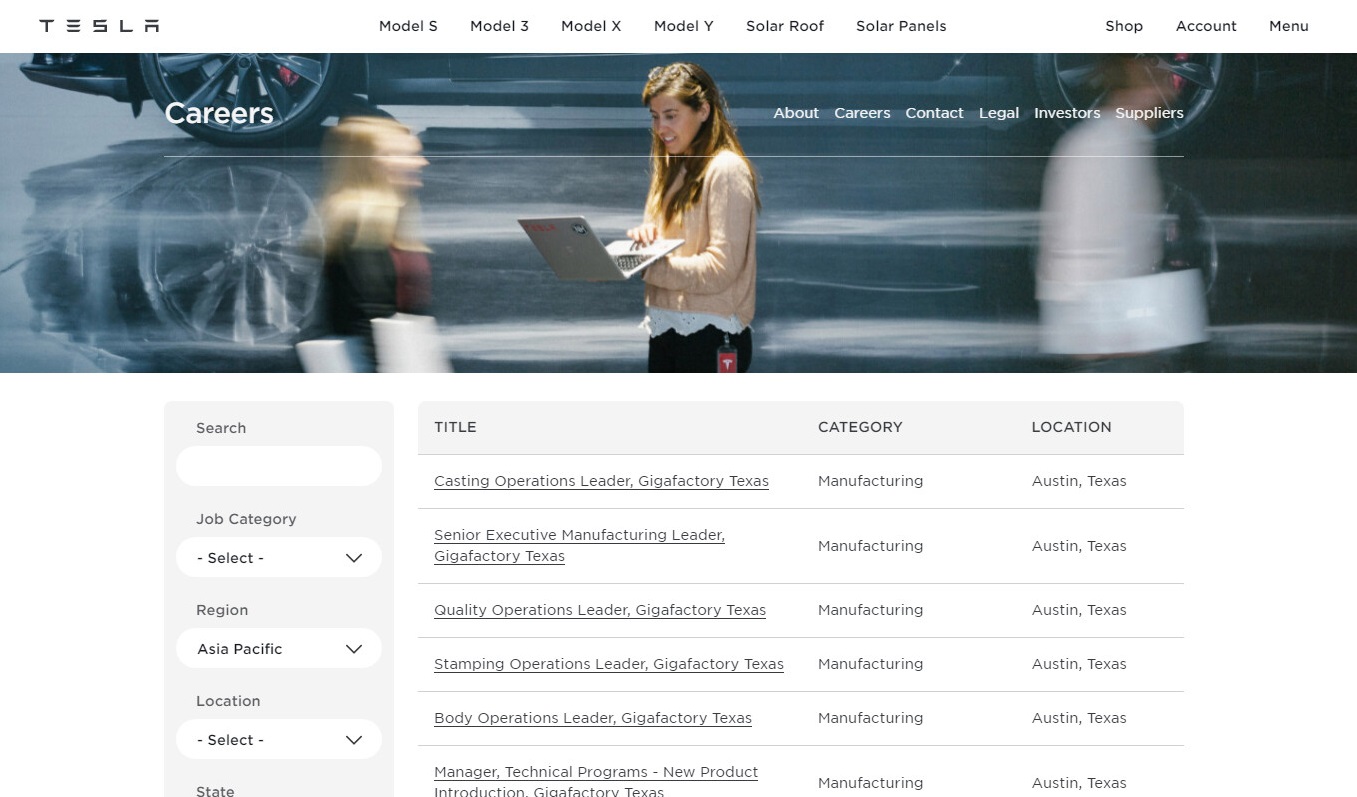Expand the Region dropdown showing Asia Pacific
The image size is (1357, 797).
[x=279, y=649]
